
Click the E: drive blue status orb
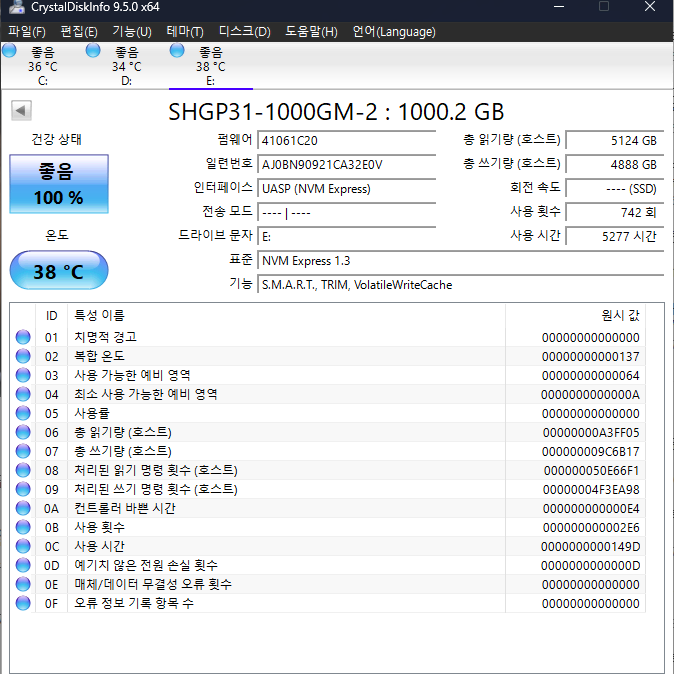177,51
